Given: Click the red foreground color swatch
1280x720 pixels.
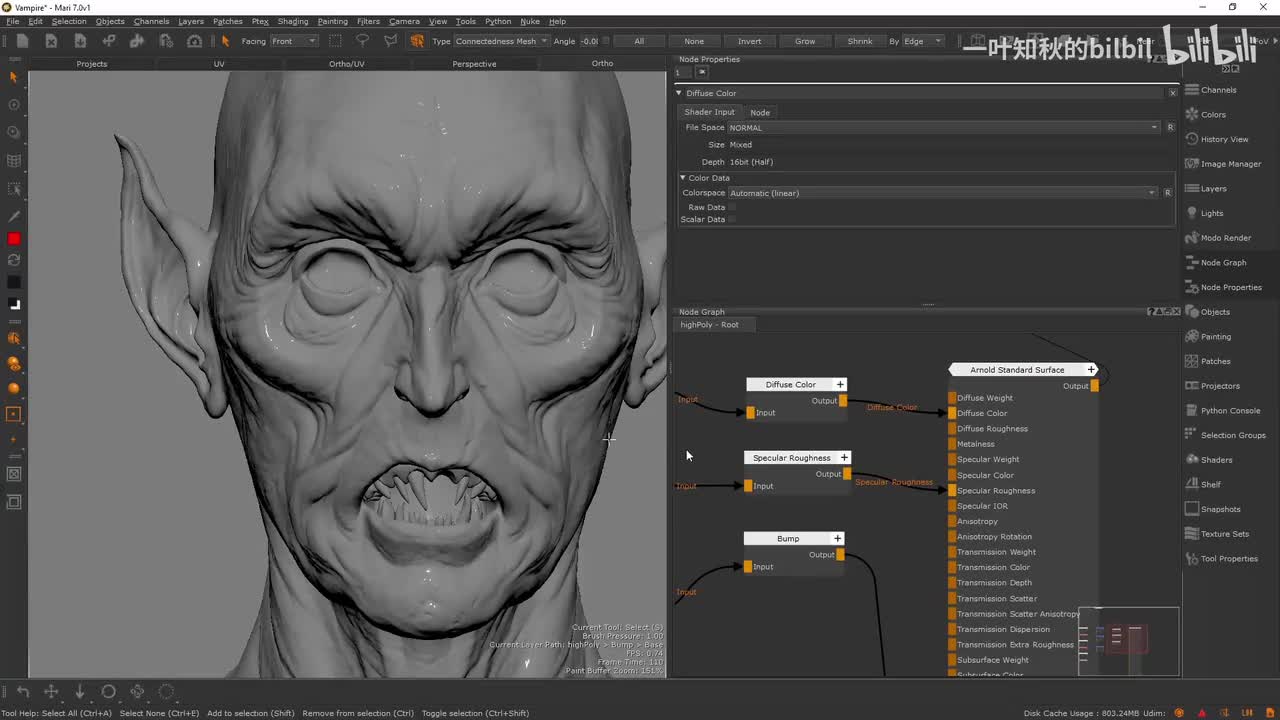Looking at the screenshot, I should pos(14,239).
